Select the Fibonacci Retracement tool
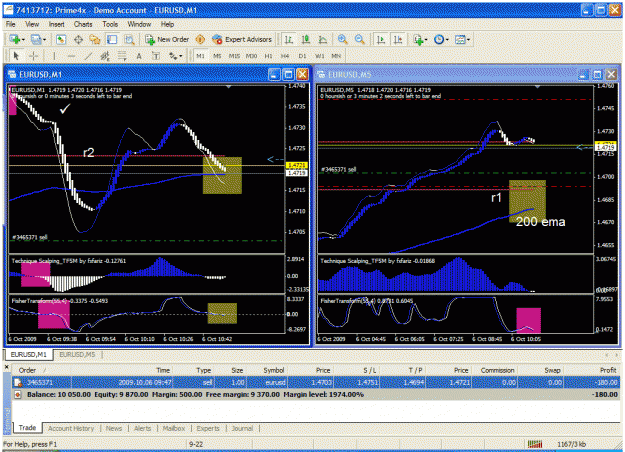 [122, 56]
